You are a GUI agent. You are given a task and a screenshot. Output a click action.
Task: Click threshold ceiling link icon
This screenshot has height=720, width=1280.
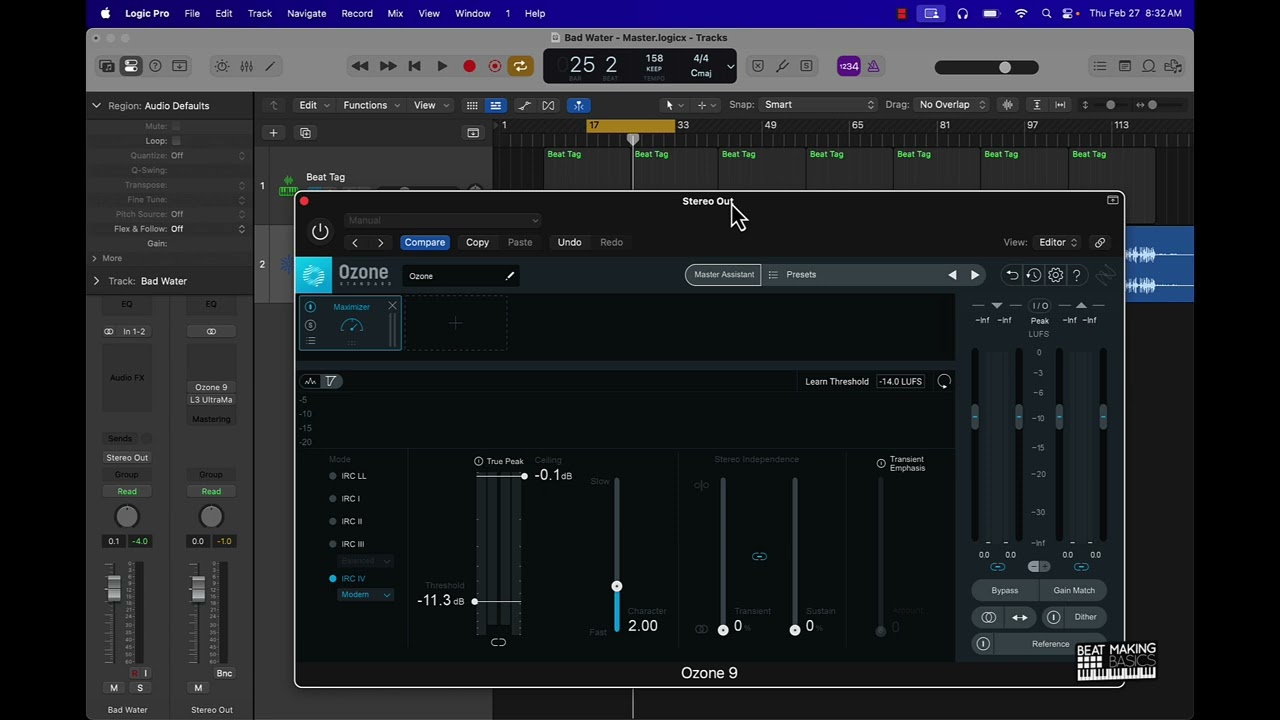(x=498, y=642)
